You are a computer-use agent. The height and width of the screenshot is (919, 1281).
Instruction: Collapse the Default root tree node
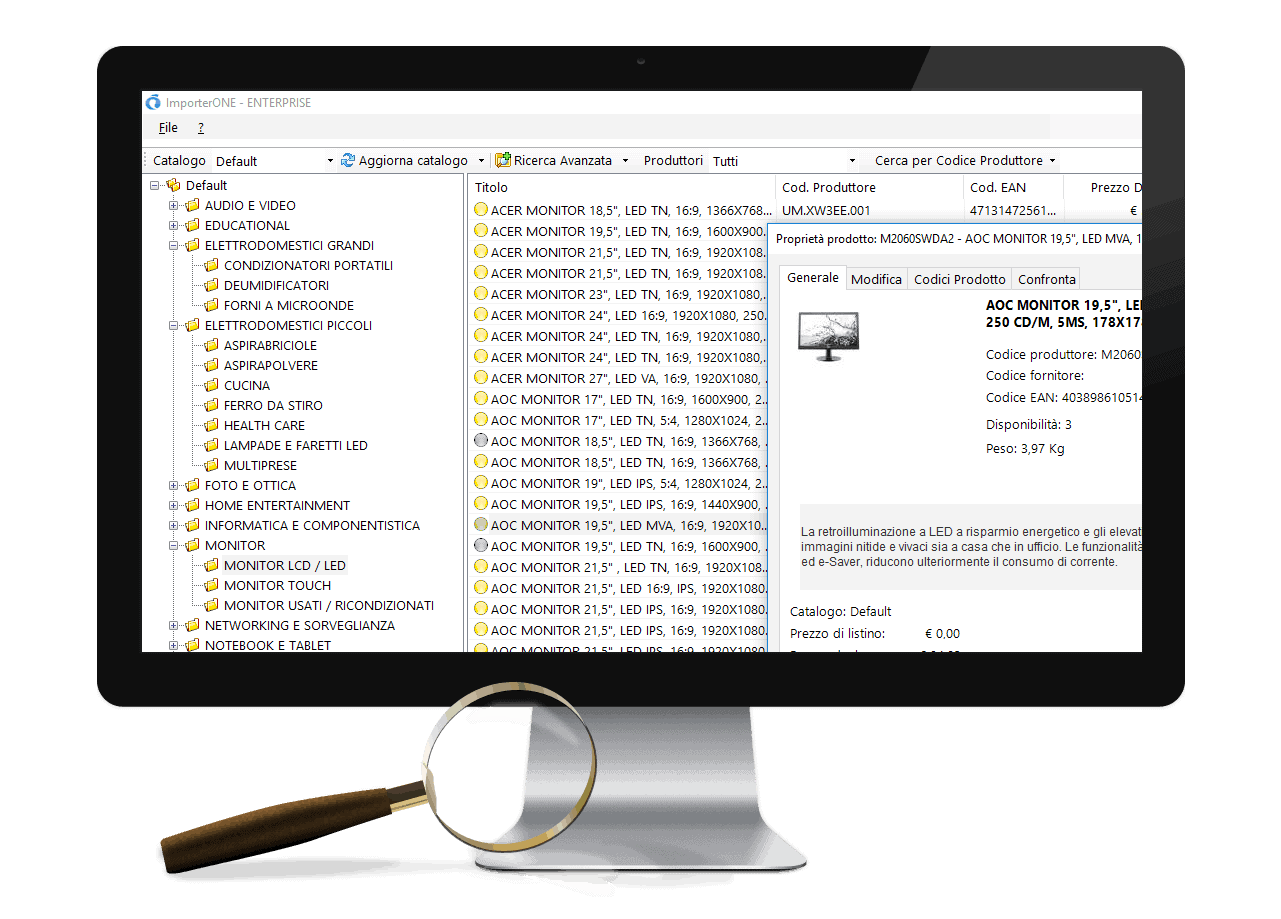[154, 185]
